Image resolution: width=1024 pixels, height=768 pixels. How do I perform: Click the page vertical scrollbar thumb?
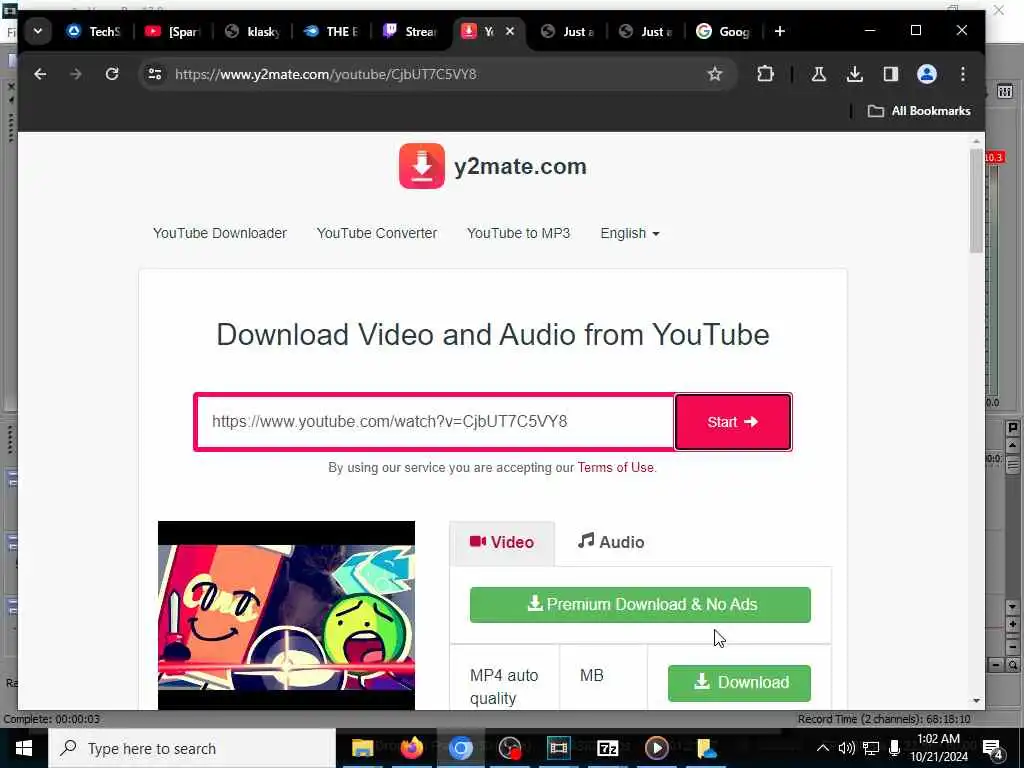(x=976, y=200)
